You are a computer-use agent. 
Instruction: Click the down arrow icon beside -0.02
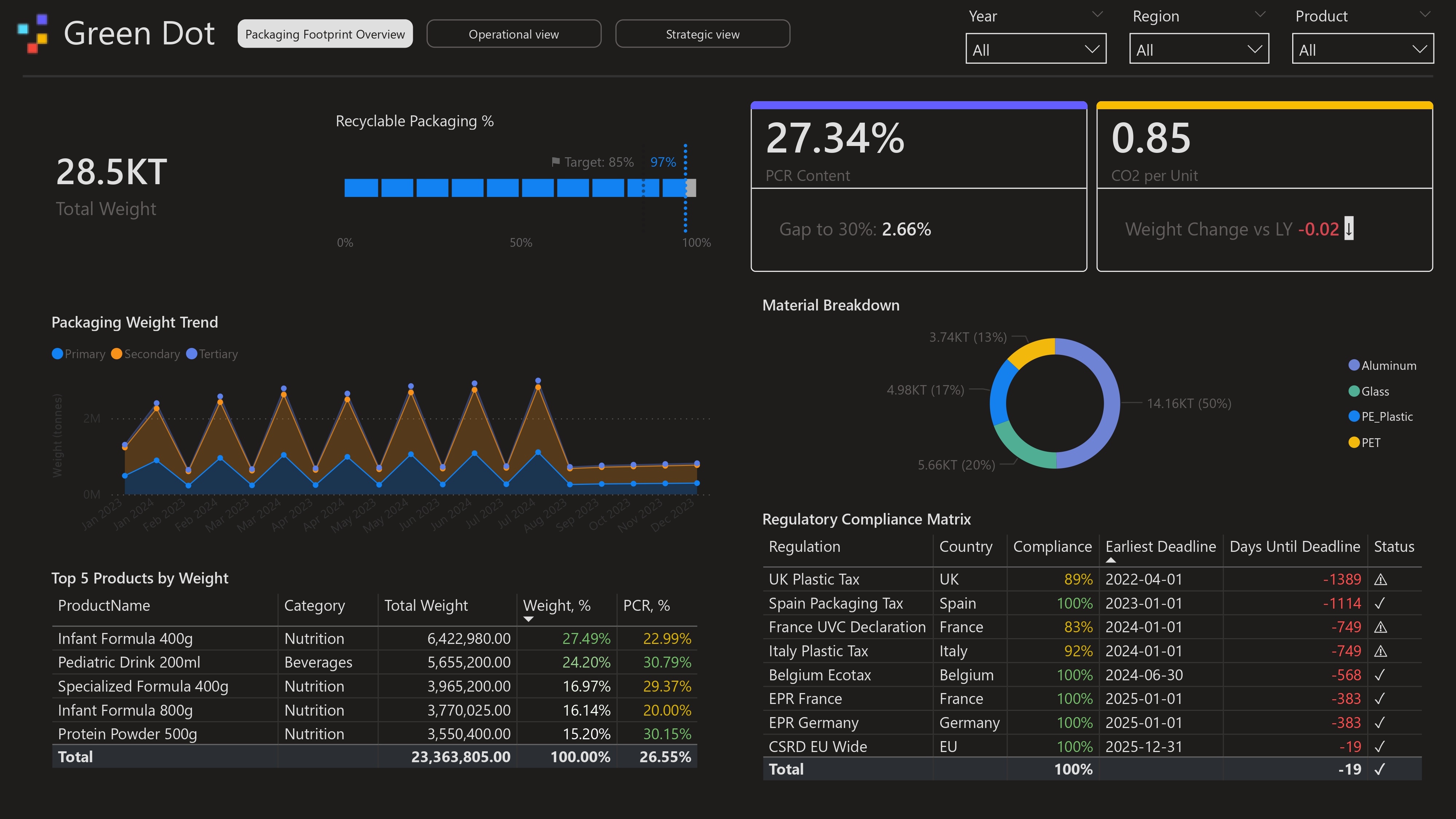pos(1349,228)
